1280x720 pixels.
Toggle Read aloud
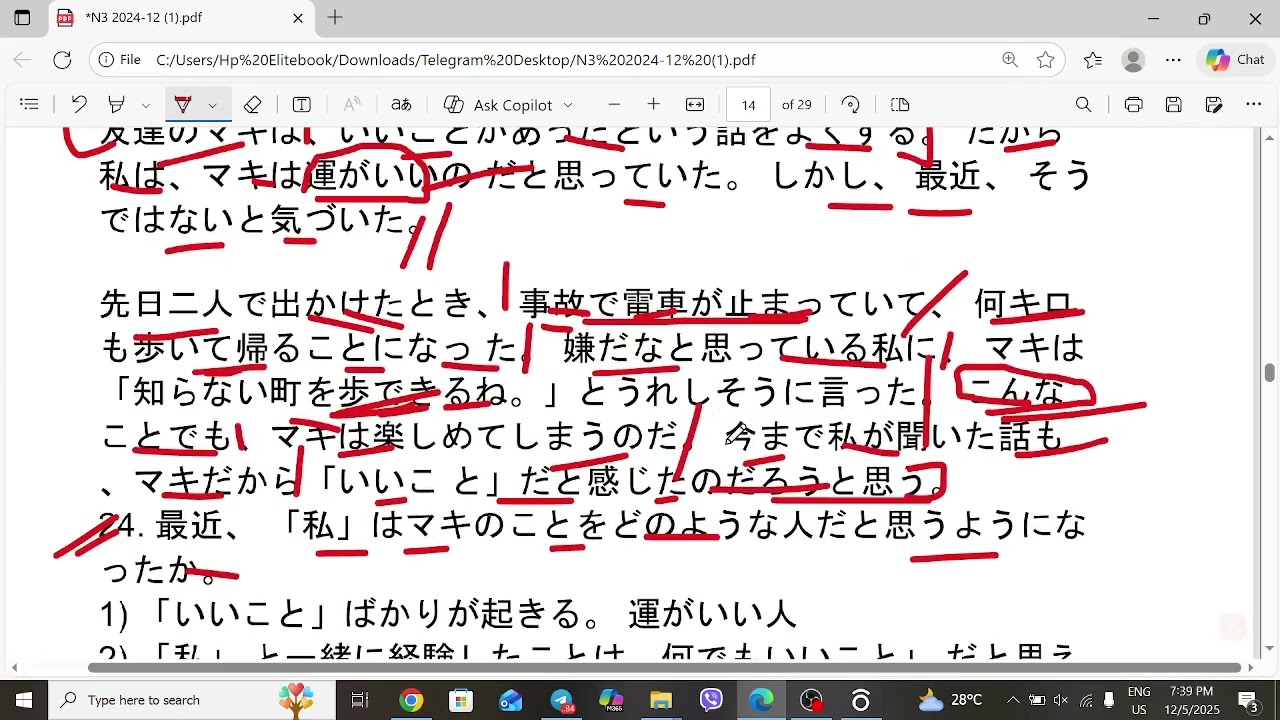352,105
